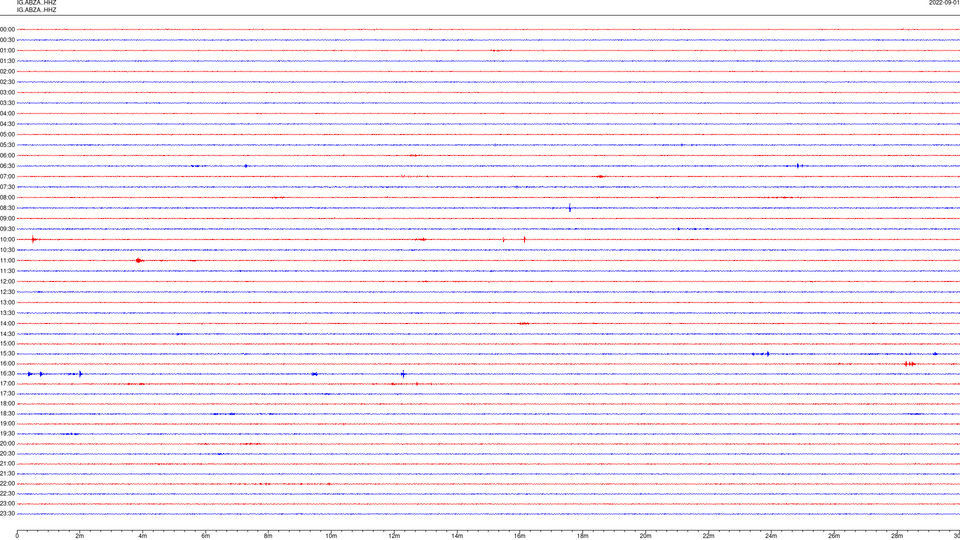
Task: Click the 04:00 row time label
Action: tap(7, 113)
